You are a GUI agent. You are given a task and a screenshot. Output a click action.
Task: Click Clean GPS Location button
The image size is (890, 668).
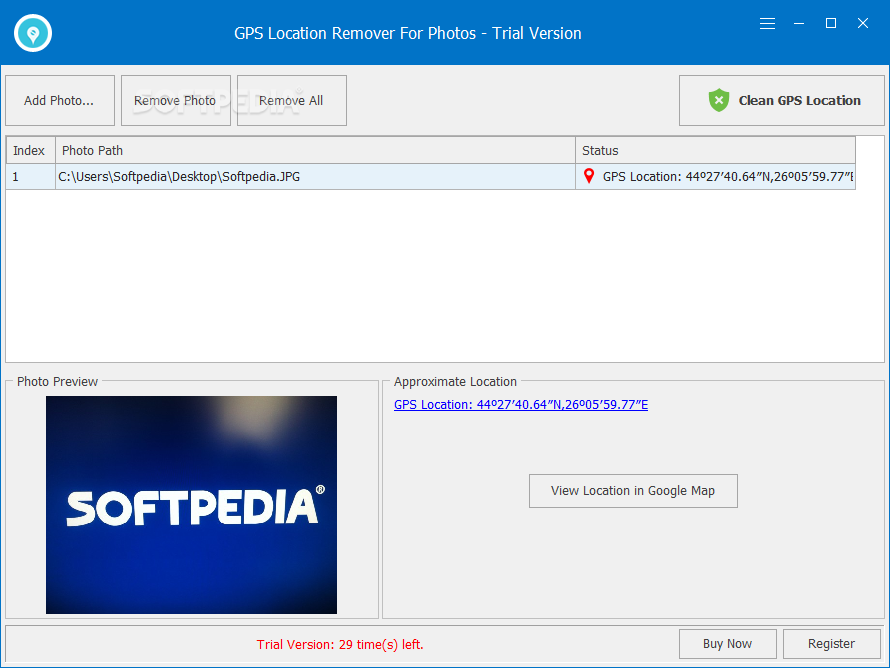click(x=782, y=100)
